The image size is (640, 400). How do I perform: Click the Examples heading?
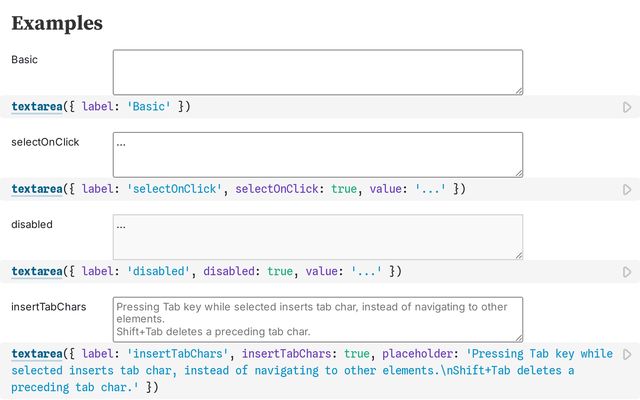(57, 22)
